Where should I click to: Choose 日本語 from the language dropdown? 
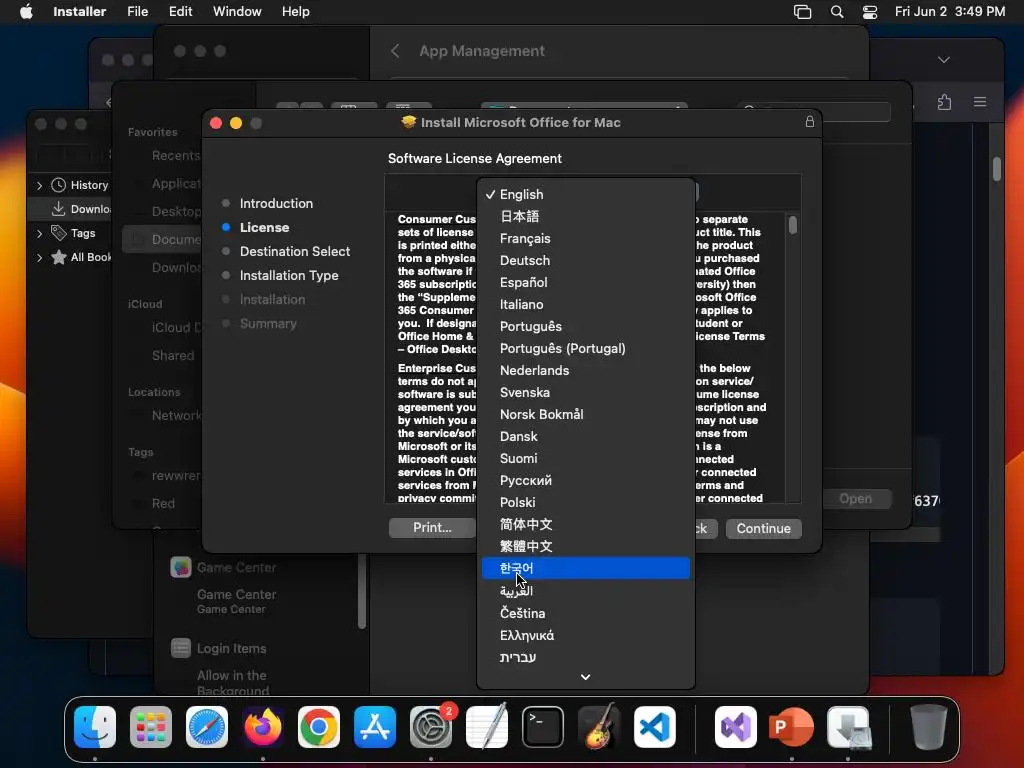point(585,216)
